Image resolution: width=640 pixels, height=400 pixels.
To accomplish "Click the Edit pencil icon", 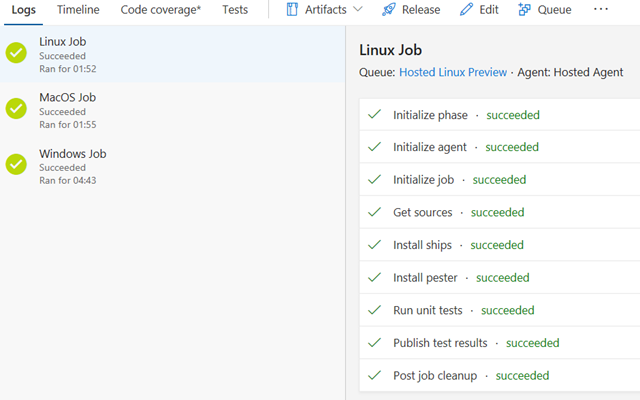I will click(x=466, y=10).
